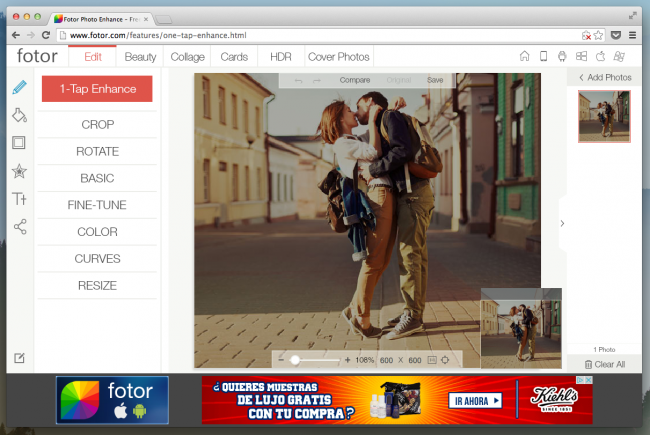Viewport: 650px width, 435px height.
Task: Click the mobile phone icon in header
Action: [543, 56]
